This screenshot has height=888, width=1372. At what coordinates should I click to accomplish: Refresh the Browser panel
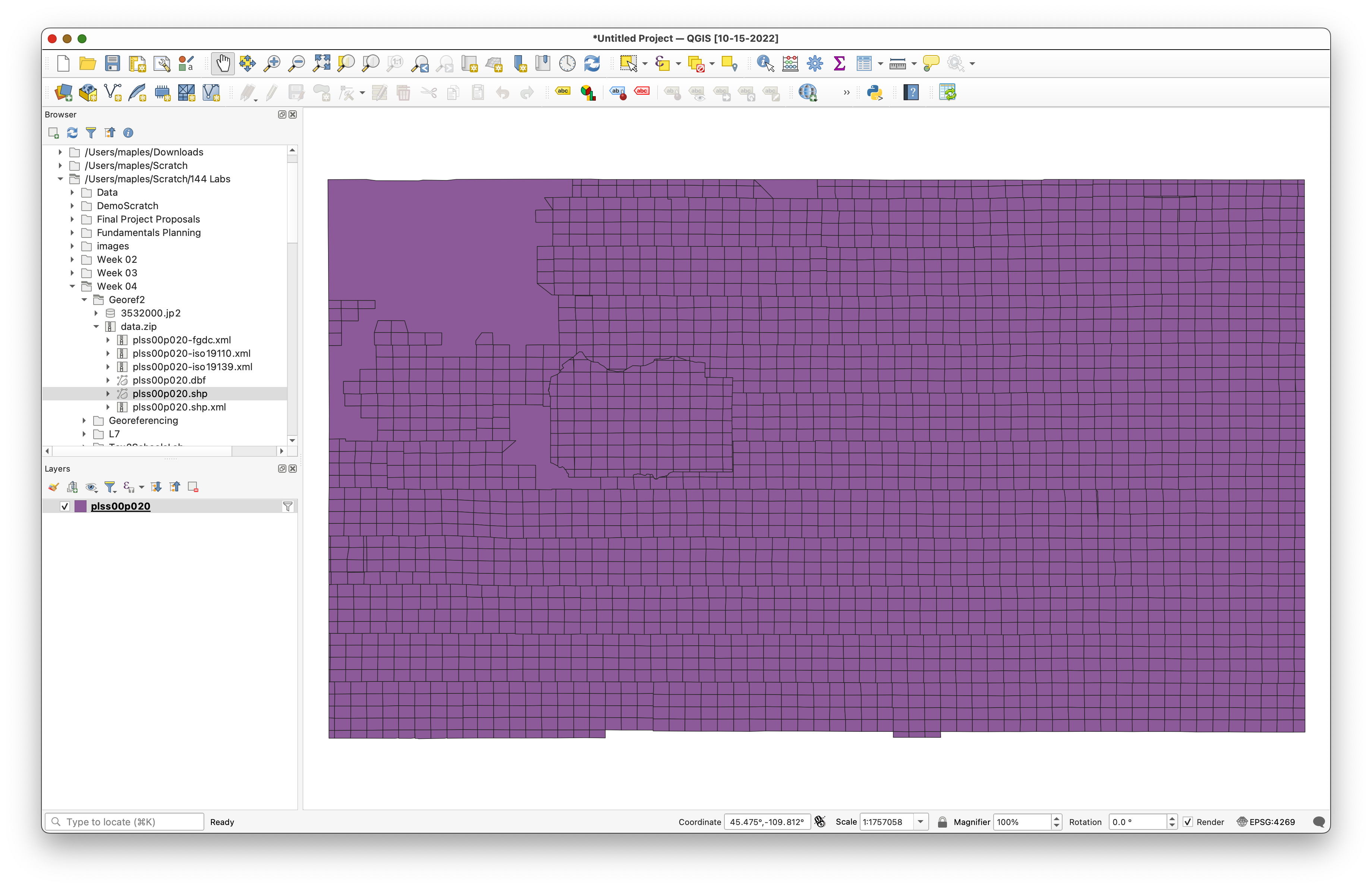72,133
